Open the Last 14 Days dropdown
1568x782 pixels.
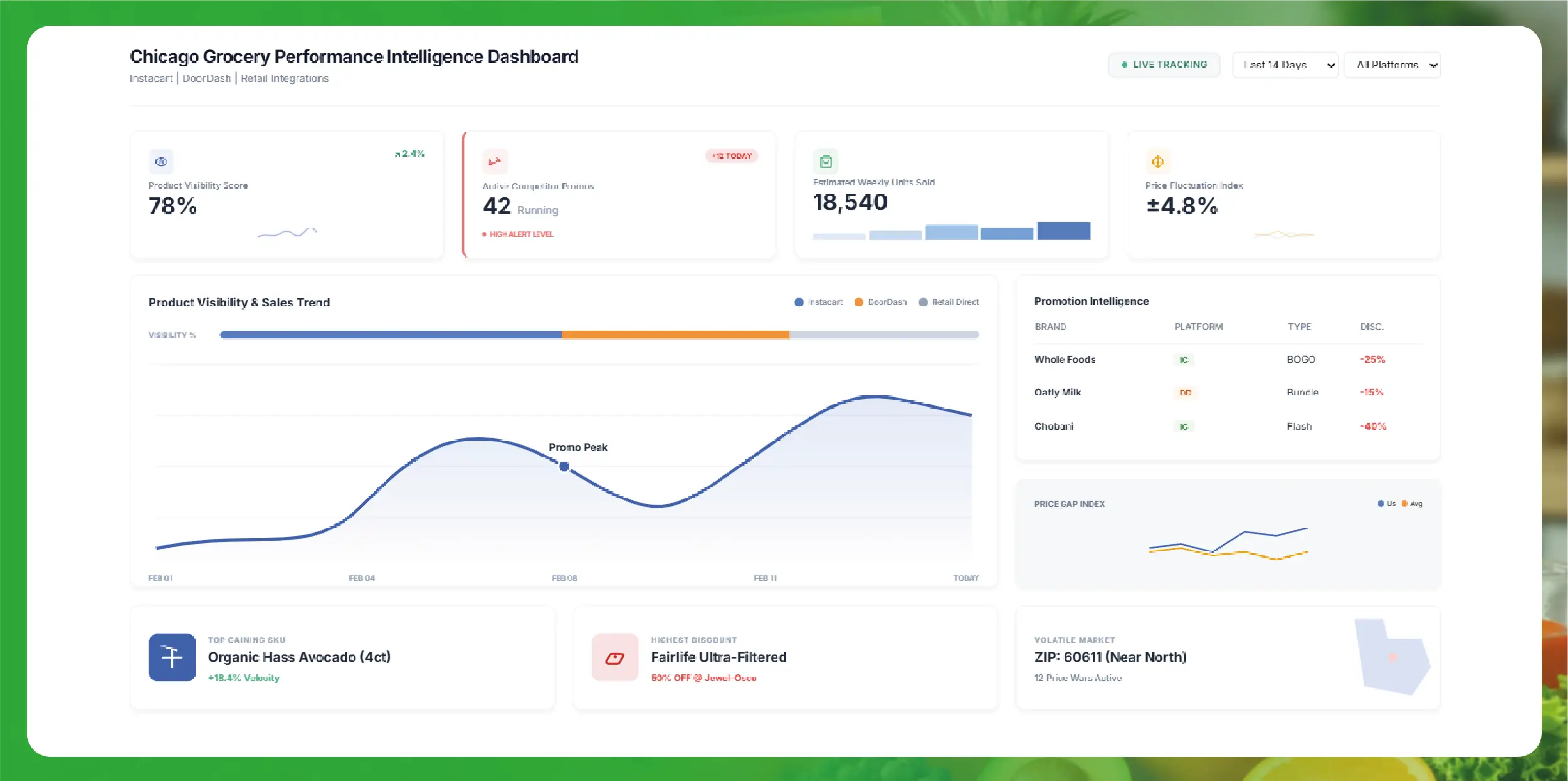(x=1285, y=65)
